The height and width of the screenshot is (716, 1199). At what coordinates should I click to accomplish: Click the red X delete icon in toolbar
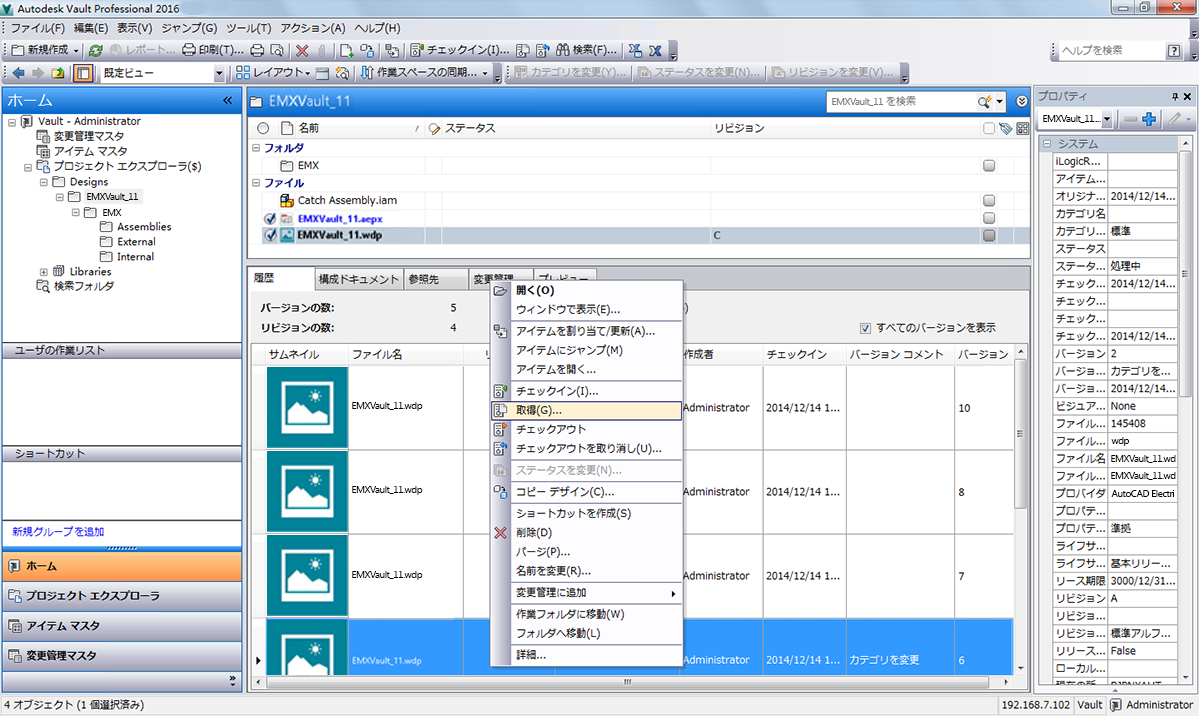click(x=302, y=50)
